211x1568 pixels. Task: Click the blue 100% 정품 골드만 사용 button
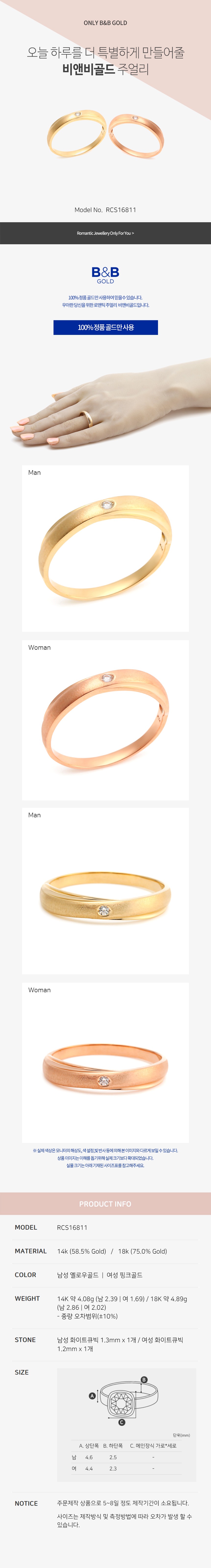105,328
